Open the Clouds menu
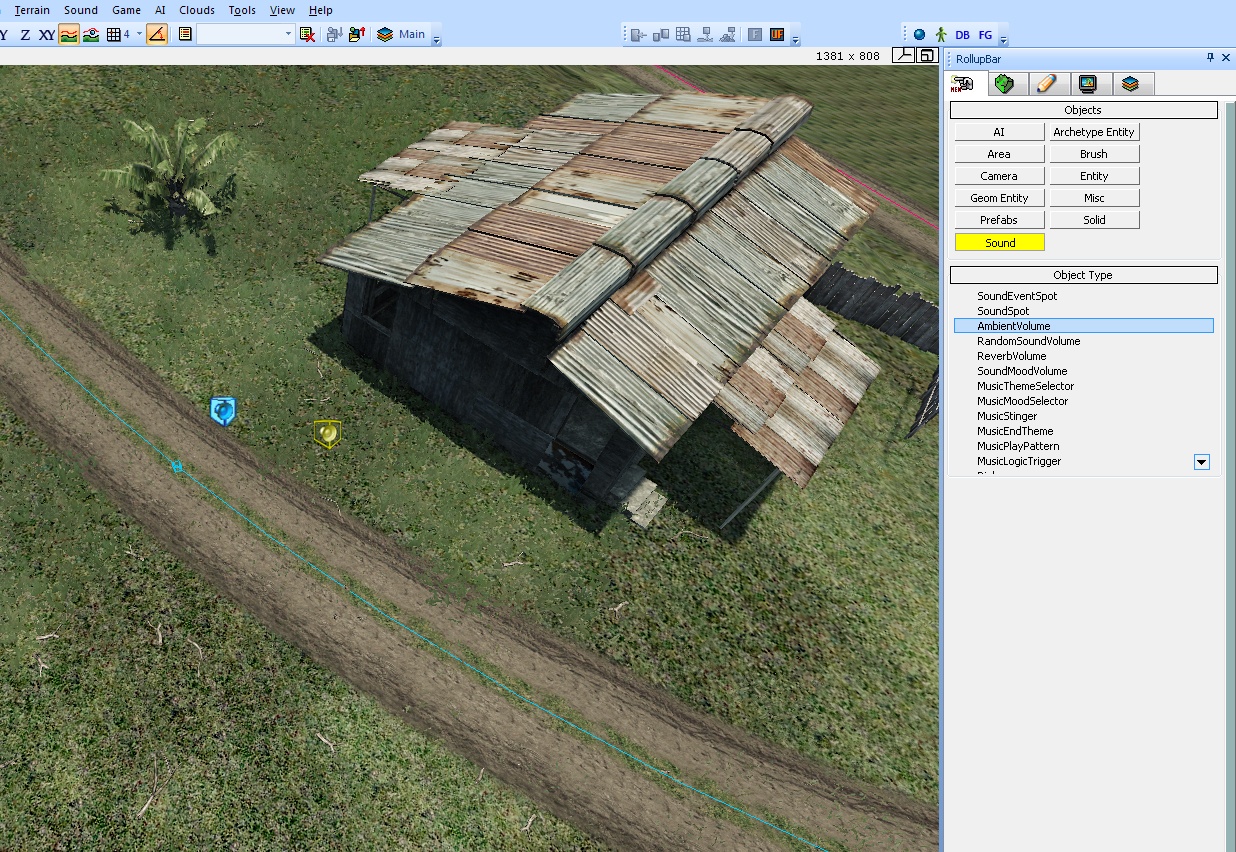This screenshot has height=852, width=1236. click(x=197, y=10)
